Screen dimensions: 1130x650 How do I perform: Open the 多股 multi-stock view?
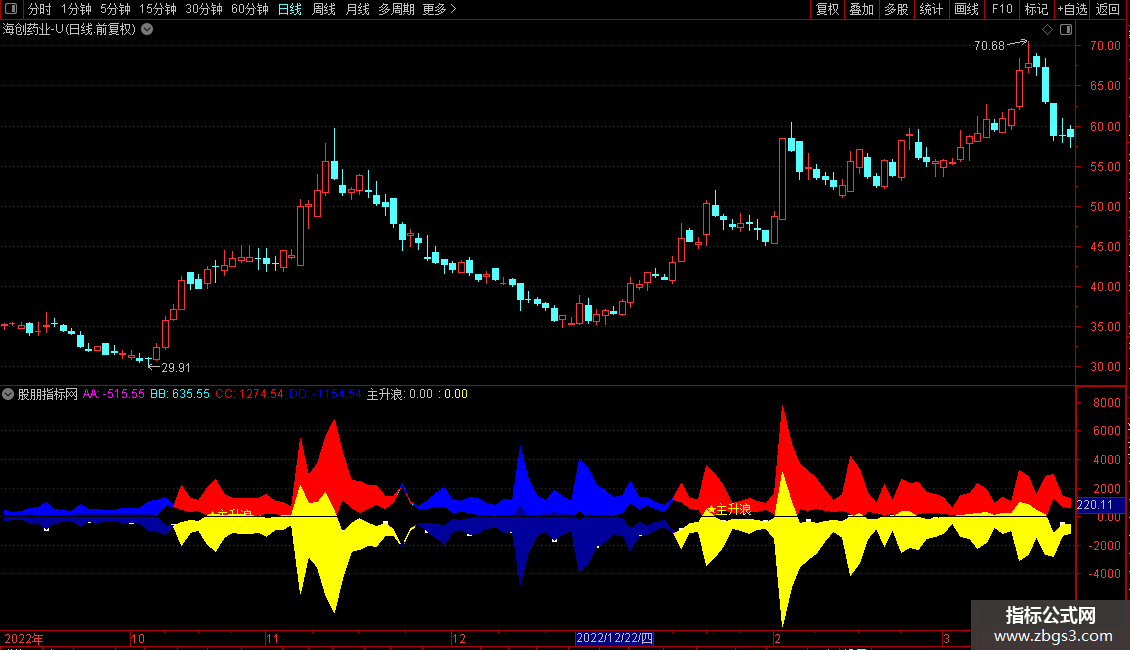(896, 9)
